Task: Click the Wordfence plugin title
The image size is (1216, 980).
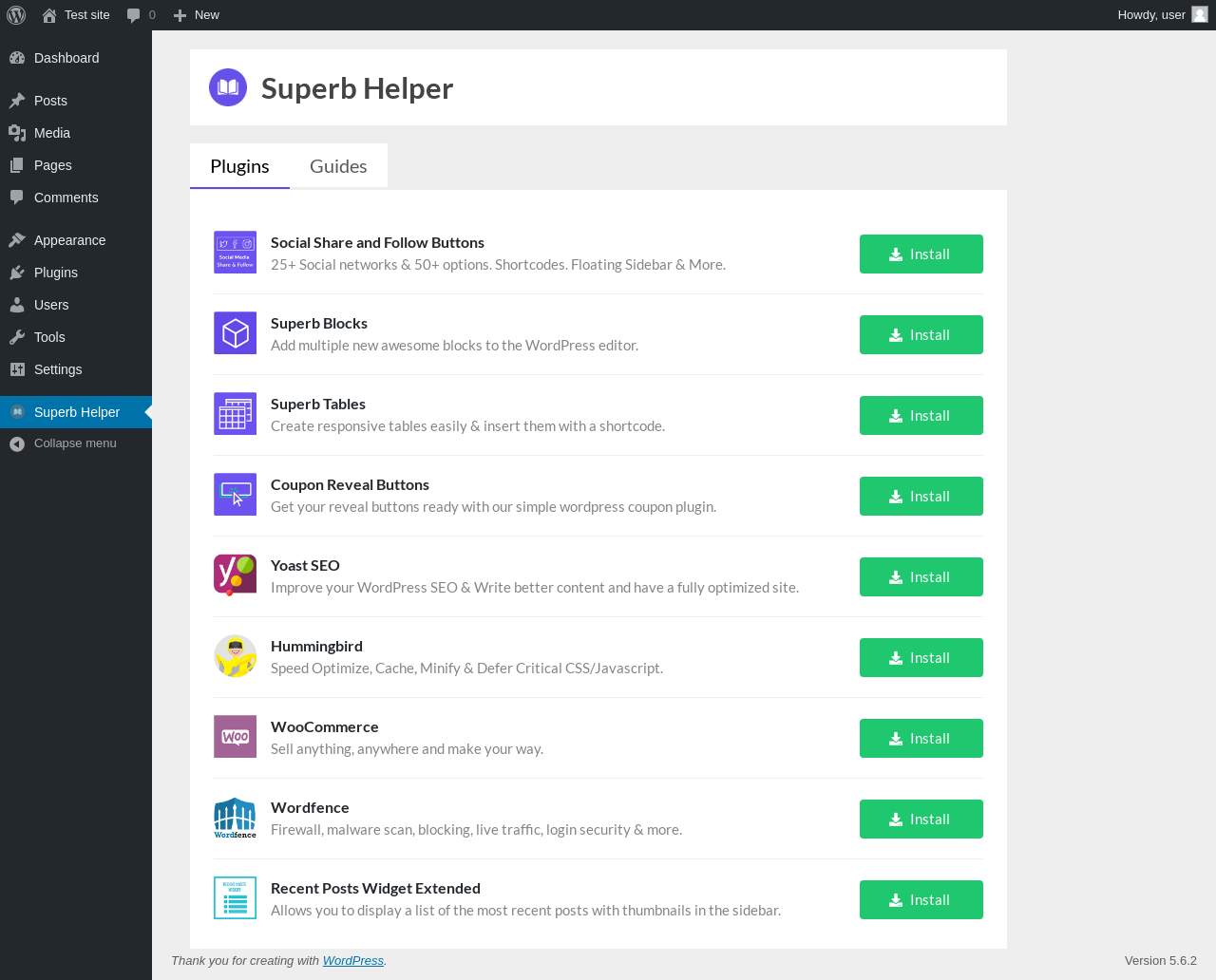Action: [x=310, y=808]
